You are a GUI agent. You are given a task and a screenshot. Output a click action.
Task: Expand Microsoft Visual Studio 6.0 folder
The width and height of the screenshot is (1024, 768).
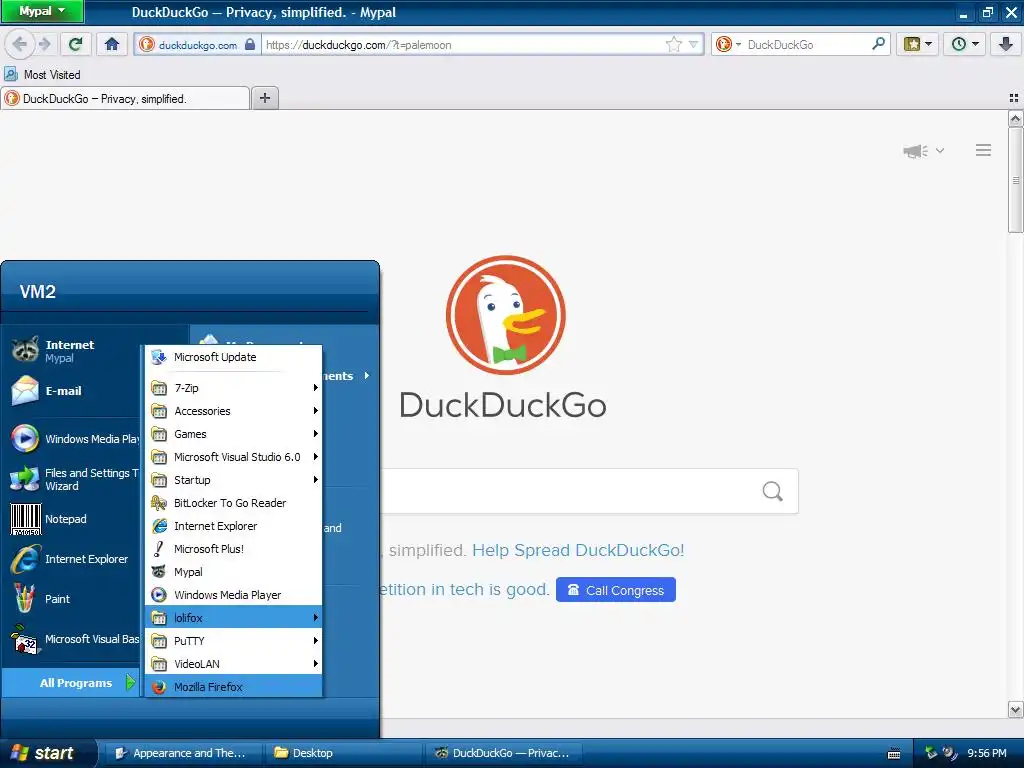coord(234,457)
